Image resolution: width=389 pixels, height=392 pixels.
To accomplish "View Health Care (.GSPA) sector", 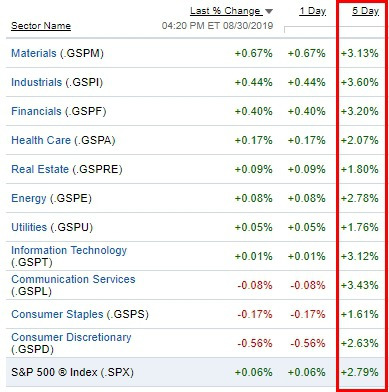I will click(63, 140).
